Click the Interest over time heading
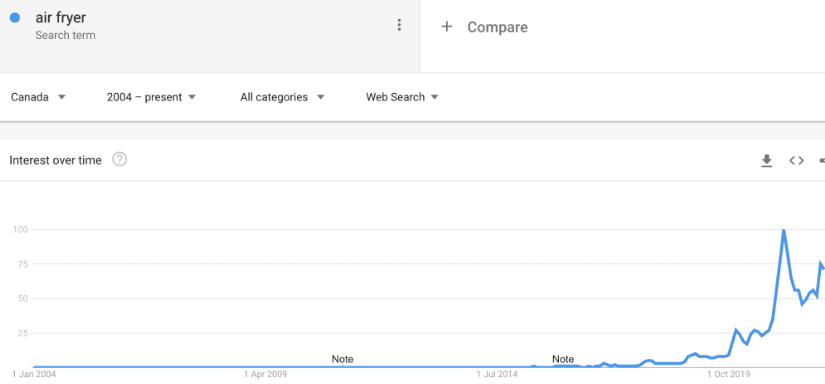825x384 pixels. pyautogui.click(x=55, y=160)
